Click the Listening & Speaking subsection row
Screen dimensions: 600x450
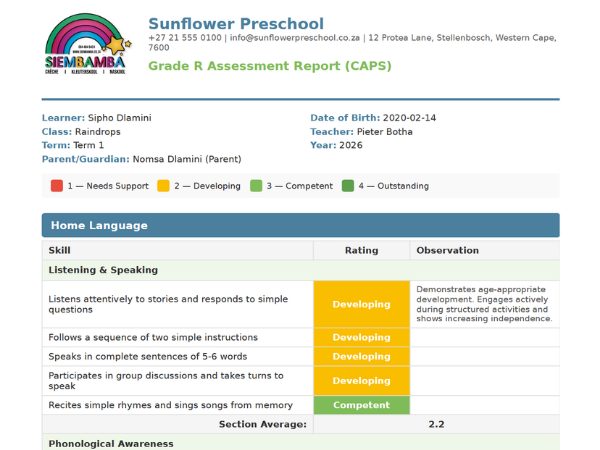[301, 270]
